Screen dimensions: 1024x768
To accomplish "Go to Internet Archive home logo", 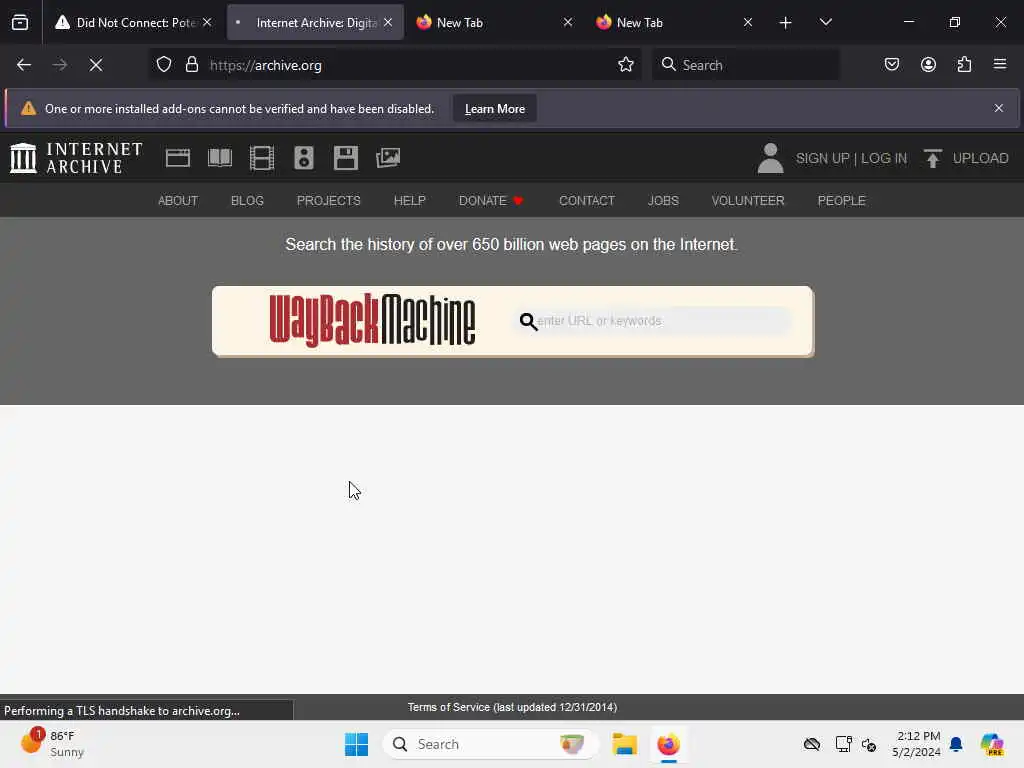I will click(x=76, y=158).
